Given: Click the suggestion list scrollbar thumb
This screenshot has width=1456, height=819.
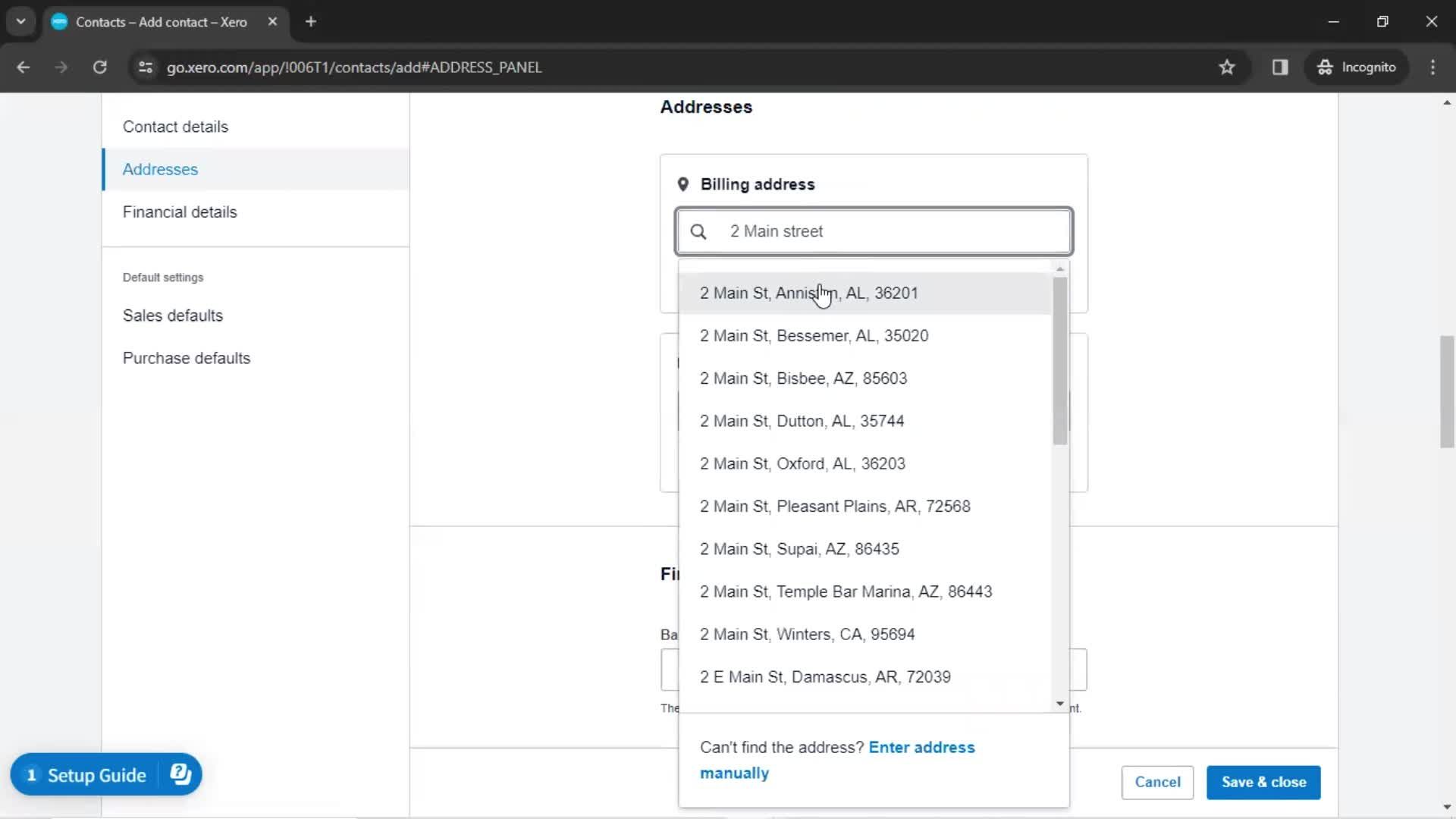Looking at the screenshot, I should pyautogui.click(x=1060, y=360).
